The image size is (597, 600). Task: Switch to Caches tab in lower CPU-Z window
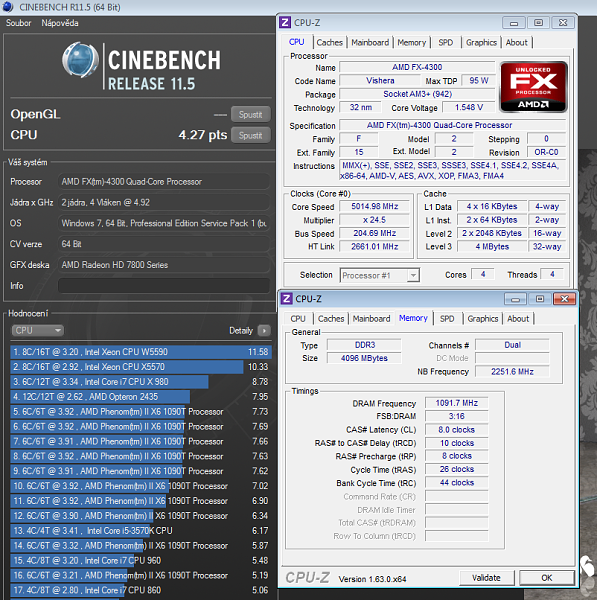tap(331, 319)
